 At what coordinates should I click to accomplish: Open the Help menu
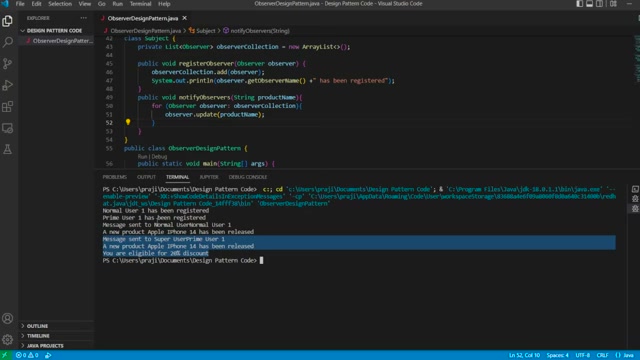tap(164, 4)
